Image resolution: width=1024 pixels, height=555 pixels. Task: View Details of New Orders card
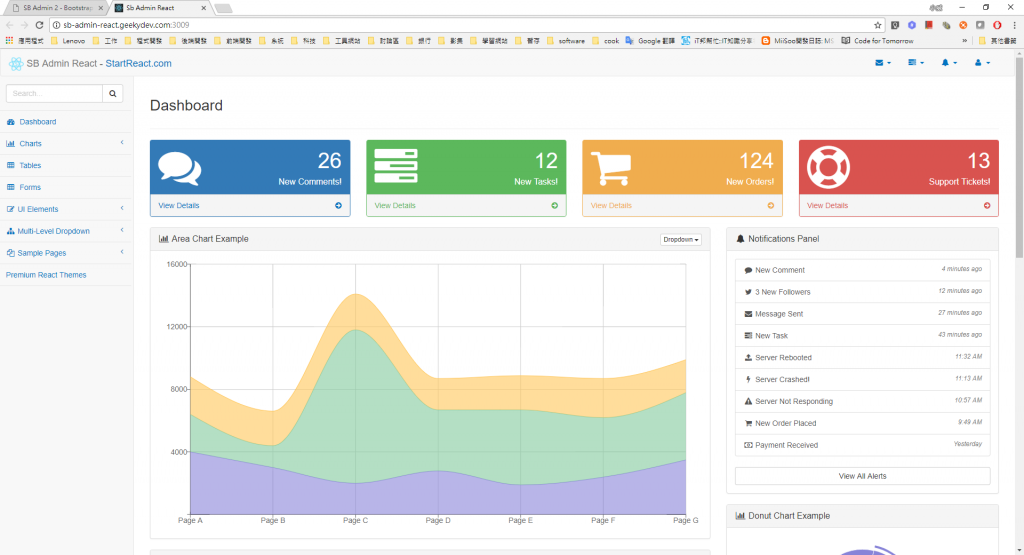click(611, 206)
